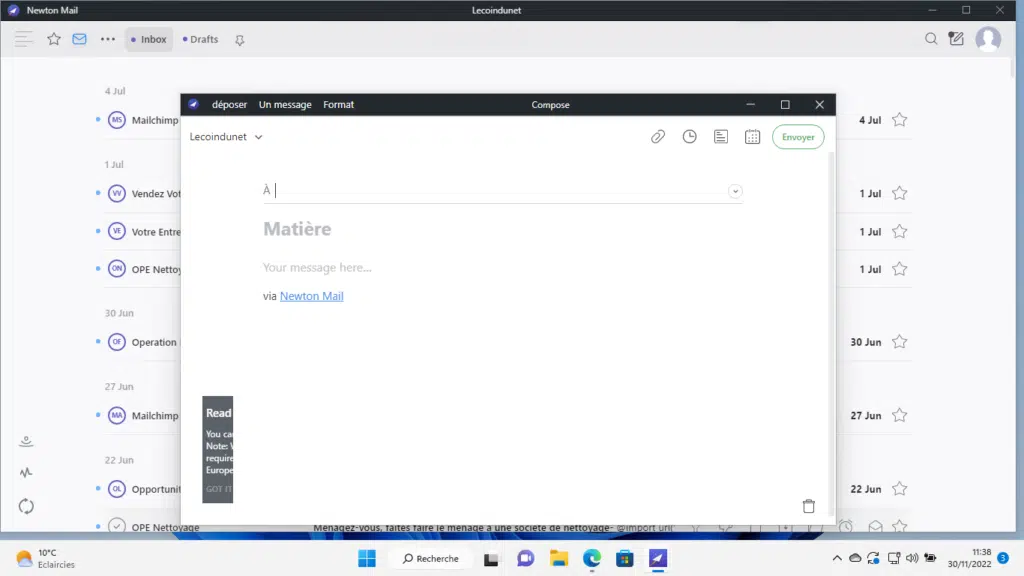Open File Explorer from the taskbar
The width and height of the screenshot is (1024, 576).
pos(559,558)
